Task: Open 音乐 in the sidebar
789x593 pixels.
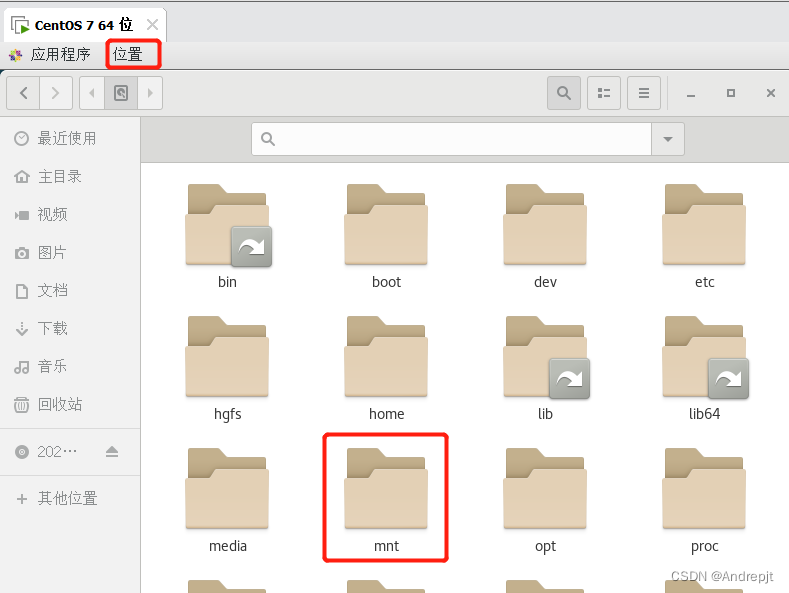Action: (70, 367)
